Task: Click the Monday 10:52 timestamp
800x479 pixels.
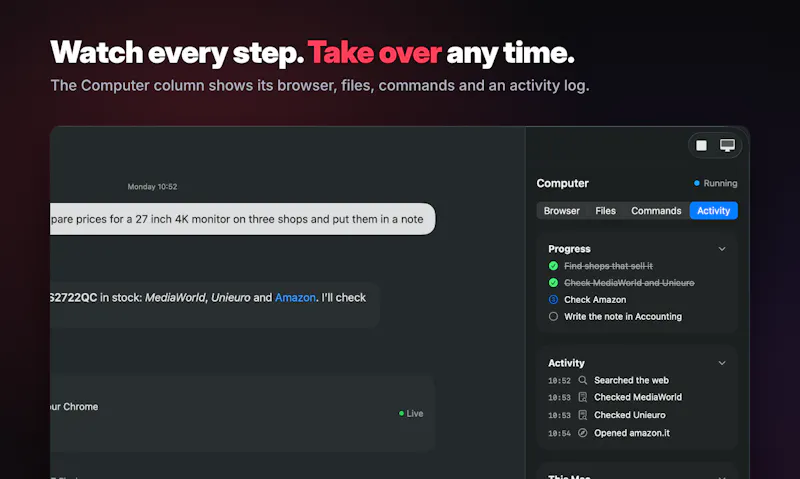Action: click(x=152, y=187)
